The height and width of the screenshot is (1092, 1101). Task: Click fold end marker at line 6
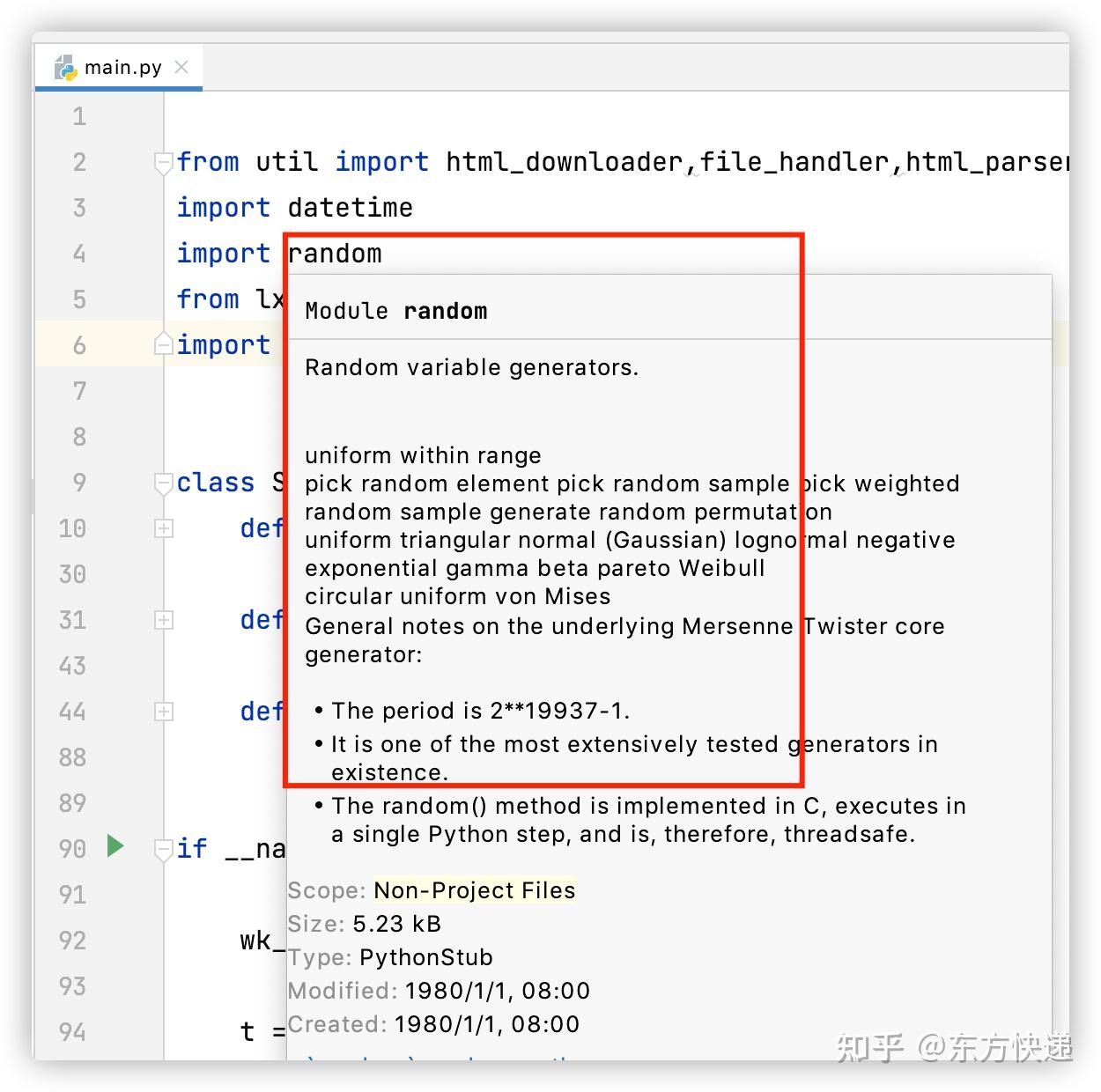pyautogui.click(x=163, y=344)
